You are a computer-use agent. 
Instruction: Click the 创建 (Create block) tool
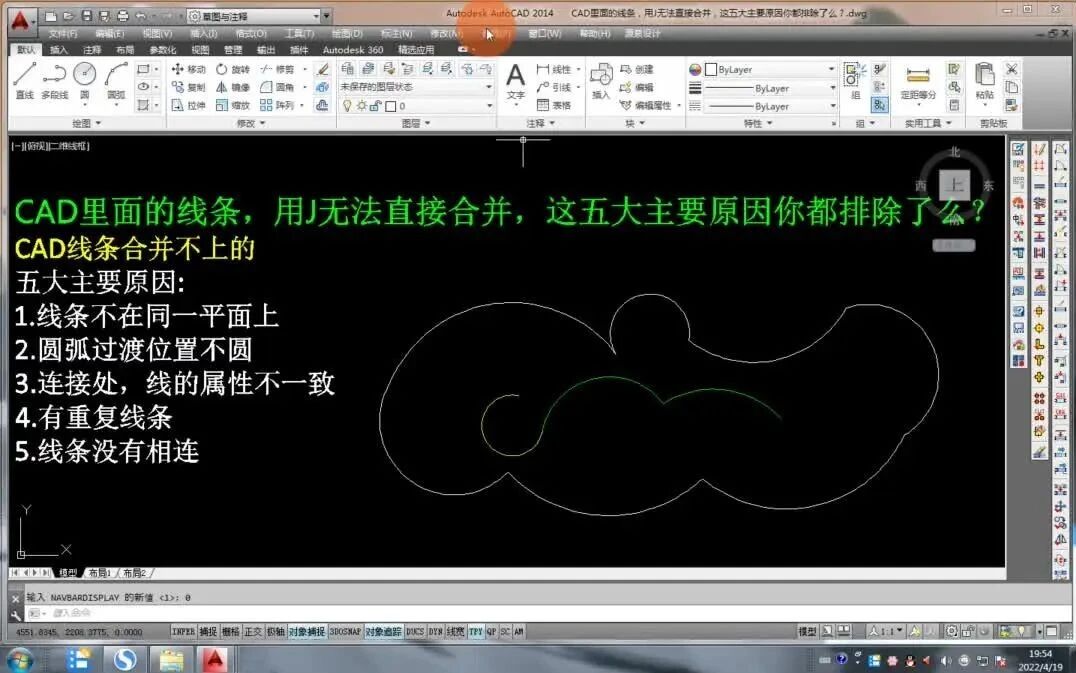pyautogui.click(x=637, y=69)
